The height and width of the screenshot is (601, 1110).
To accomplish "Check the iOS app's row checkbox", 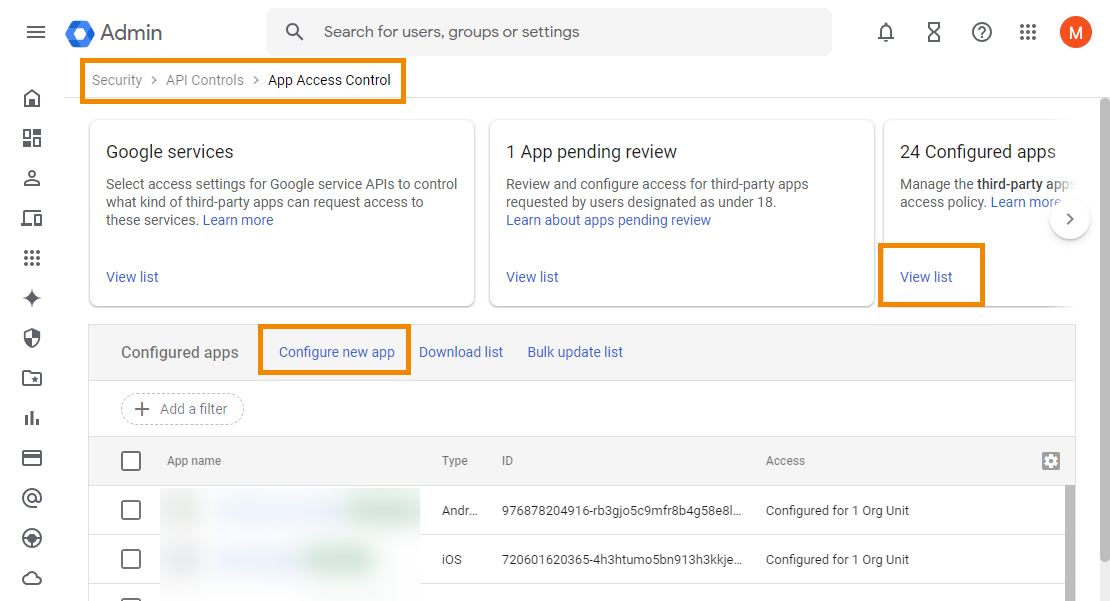I will click(x=131, y=560).
